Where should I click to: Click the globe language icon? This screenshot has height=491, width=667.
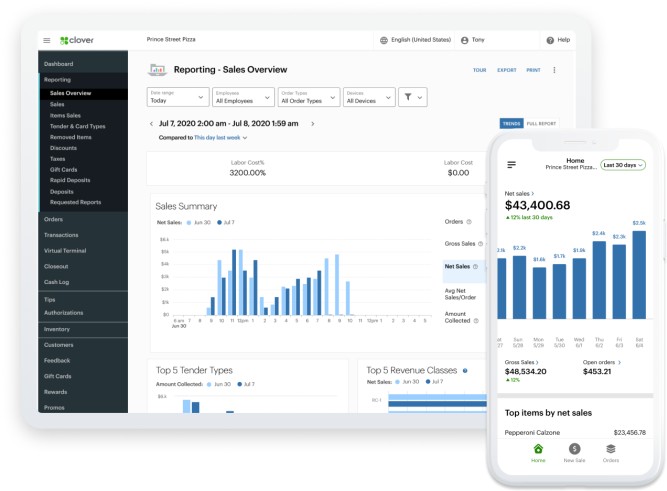[384, 40]
